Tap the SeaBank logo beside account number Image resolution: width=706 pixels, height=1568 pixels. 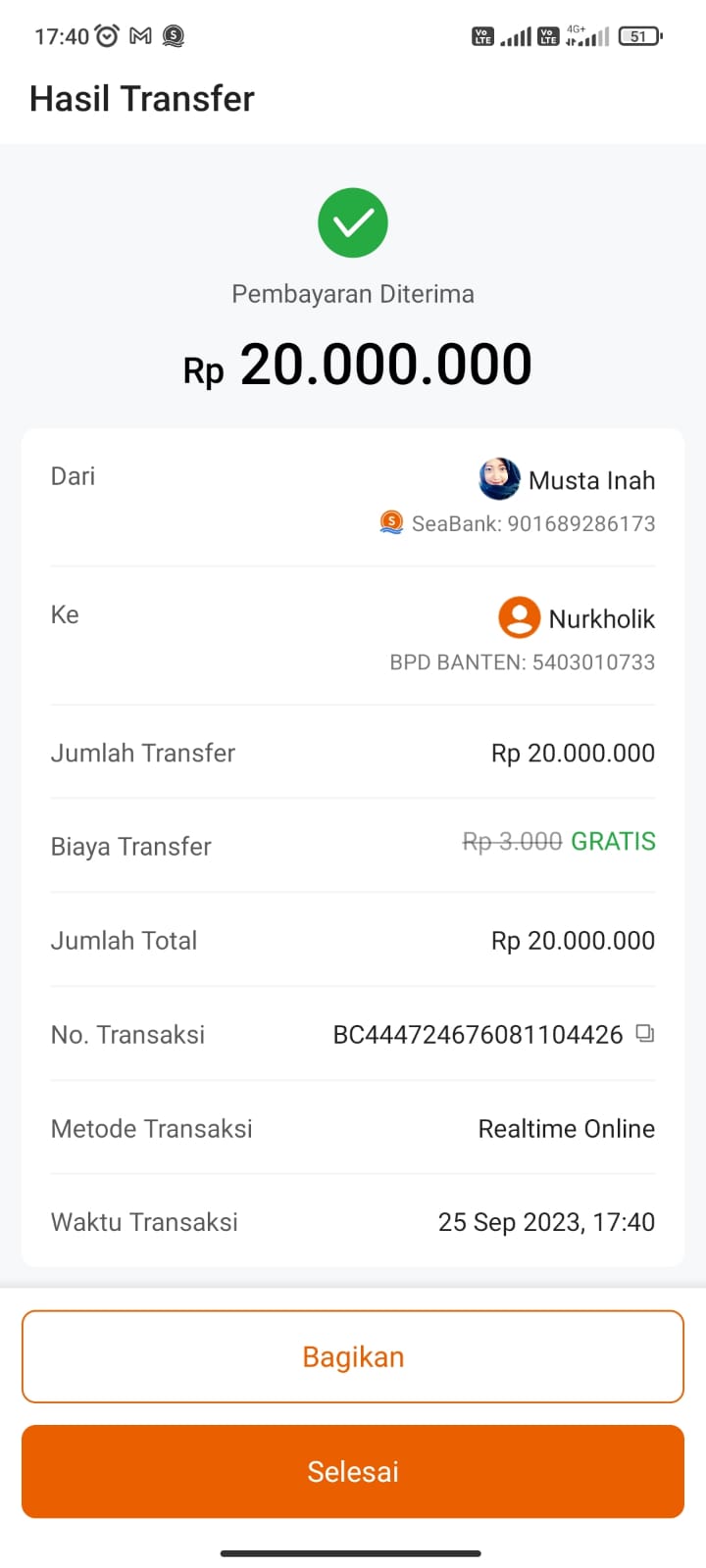point(391,522)
